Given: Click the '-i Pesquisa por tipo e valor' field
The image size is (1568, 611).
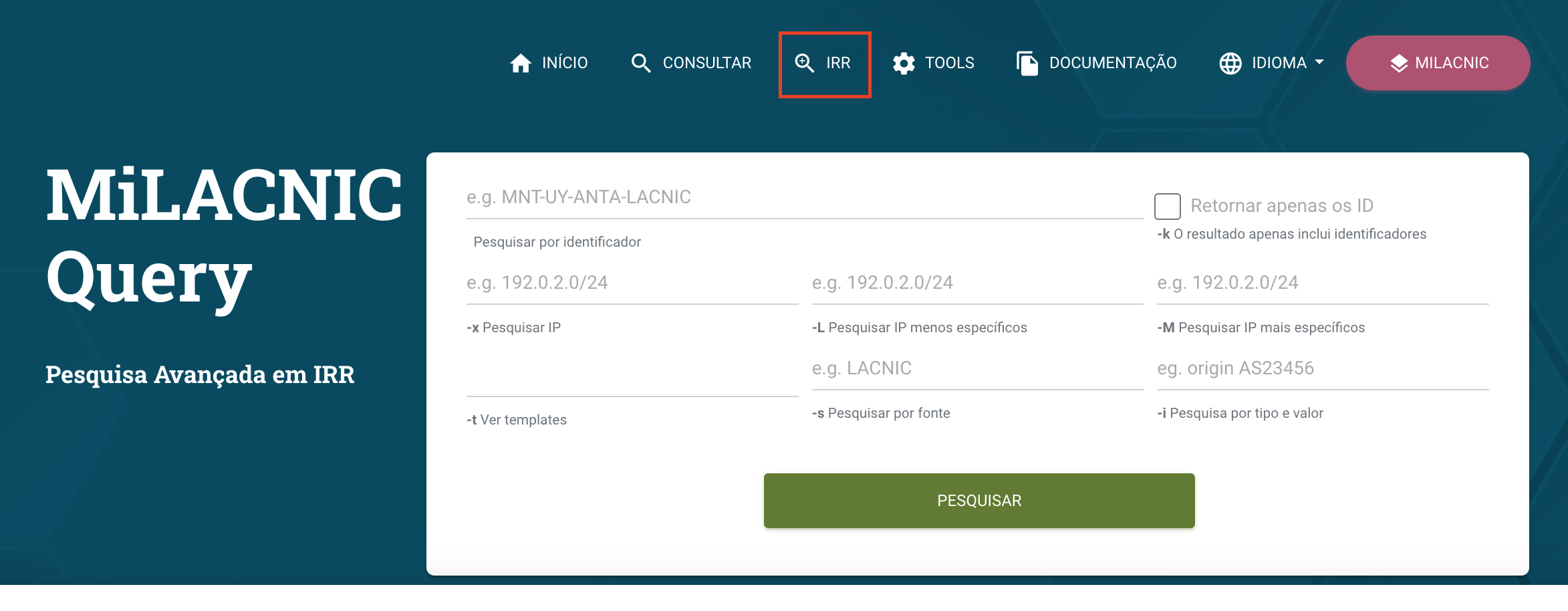Looking at the screenshot, I should pos(1322,369).
